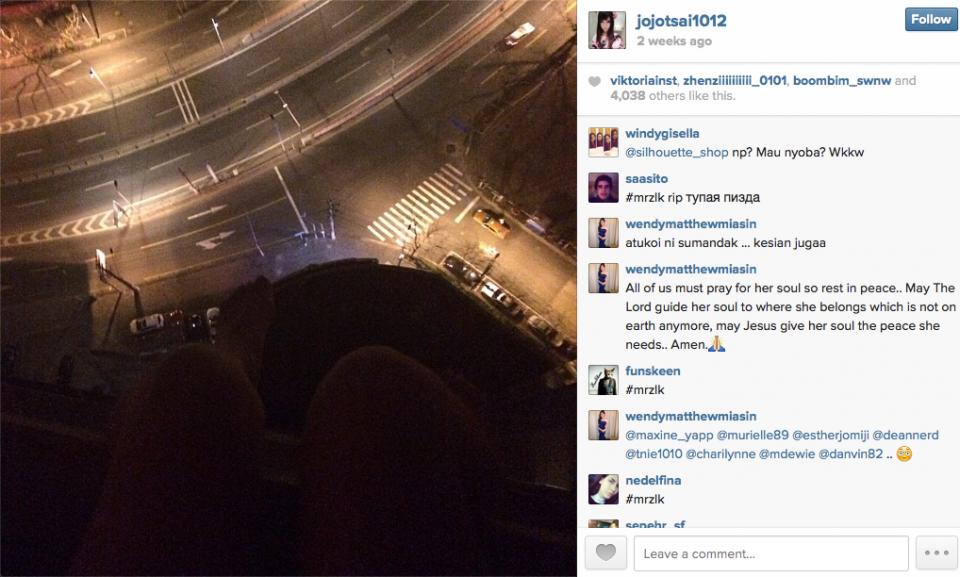Open the #mrzlk hashtag under funskeen
Image resolution: width=960 pixels, height=577 pixels.
pyautogui.click(x=645, y=390)
